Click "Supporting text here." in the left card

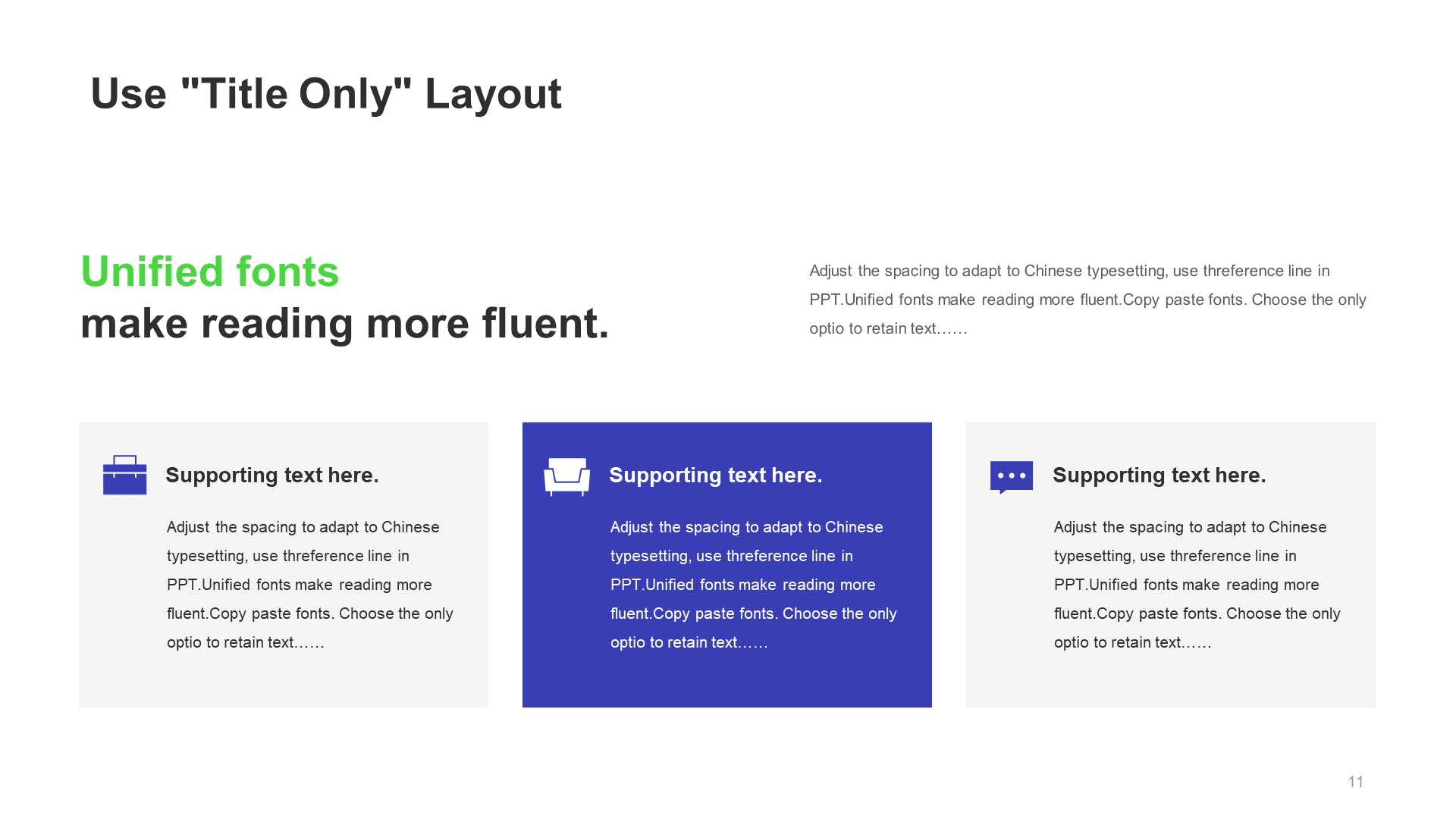[272, 475]
